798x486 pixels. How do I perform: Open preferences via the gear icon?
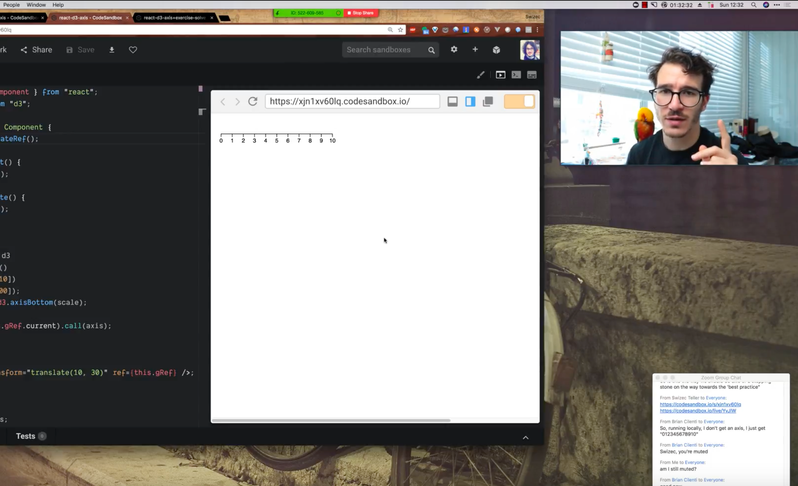click(454, 49)
